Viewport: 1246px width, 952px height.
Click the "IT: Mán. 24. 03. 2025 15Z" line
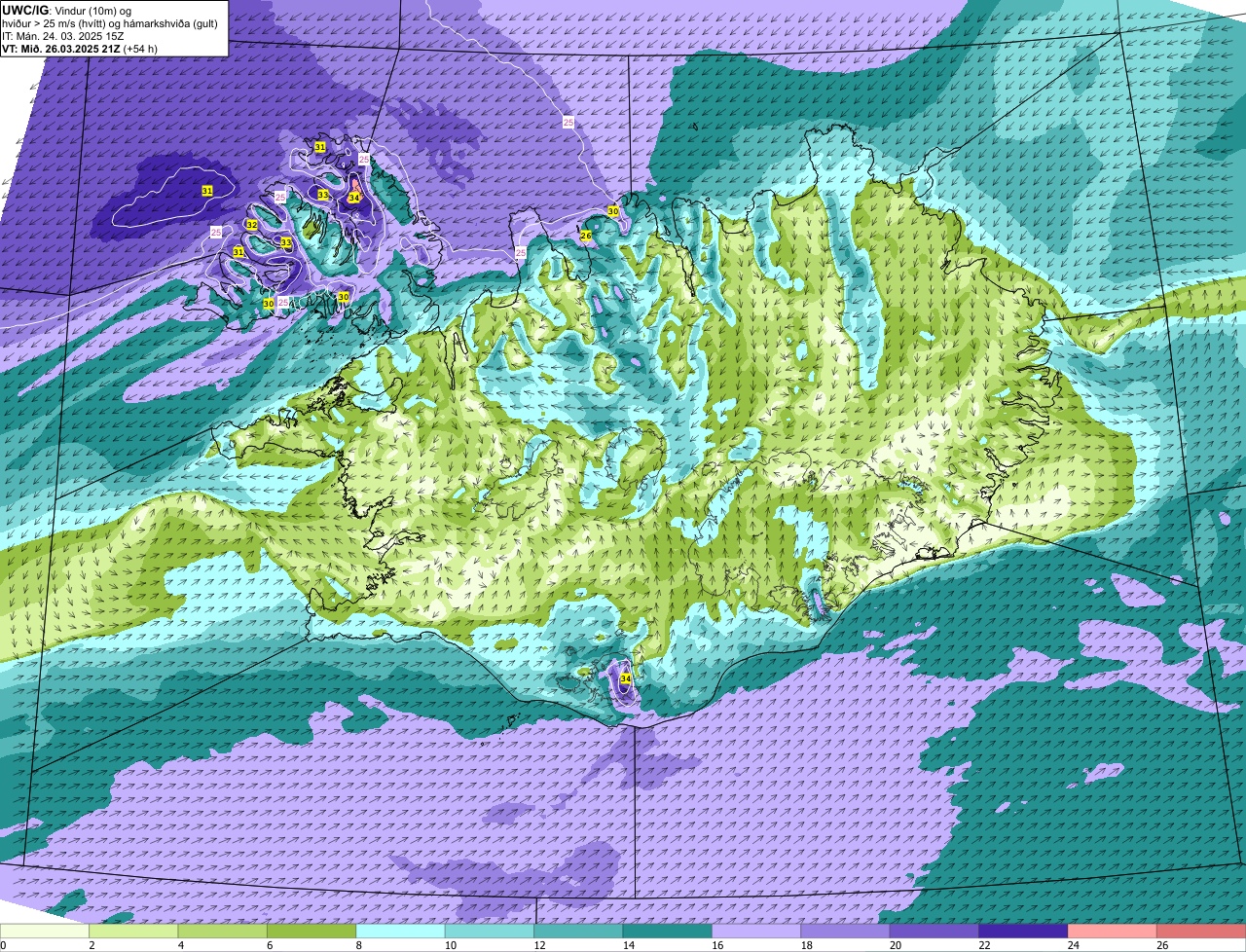(63, 36)
